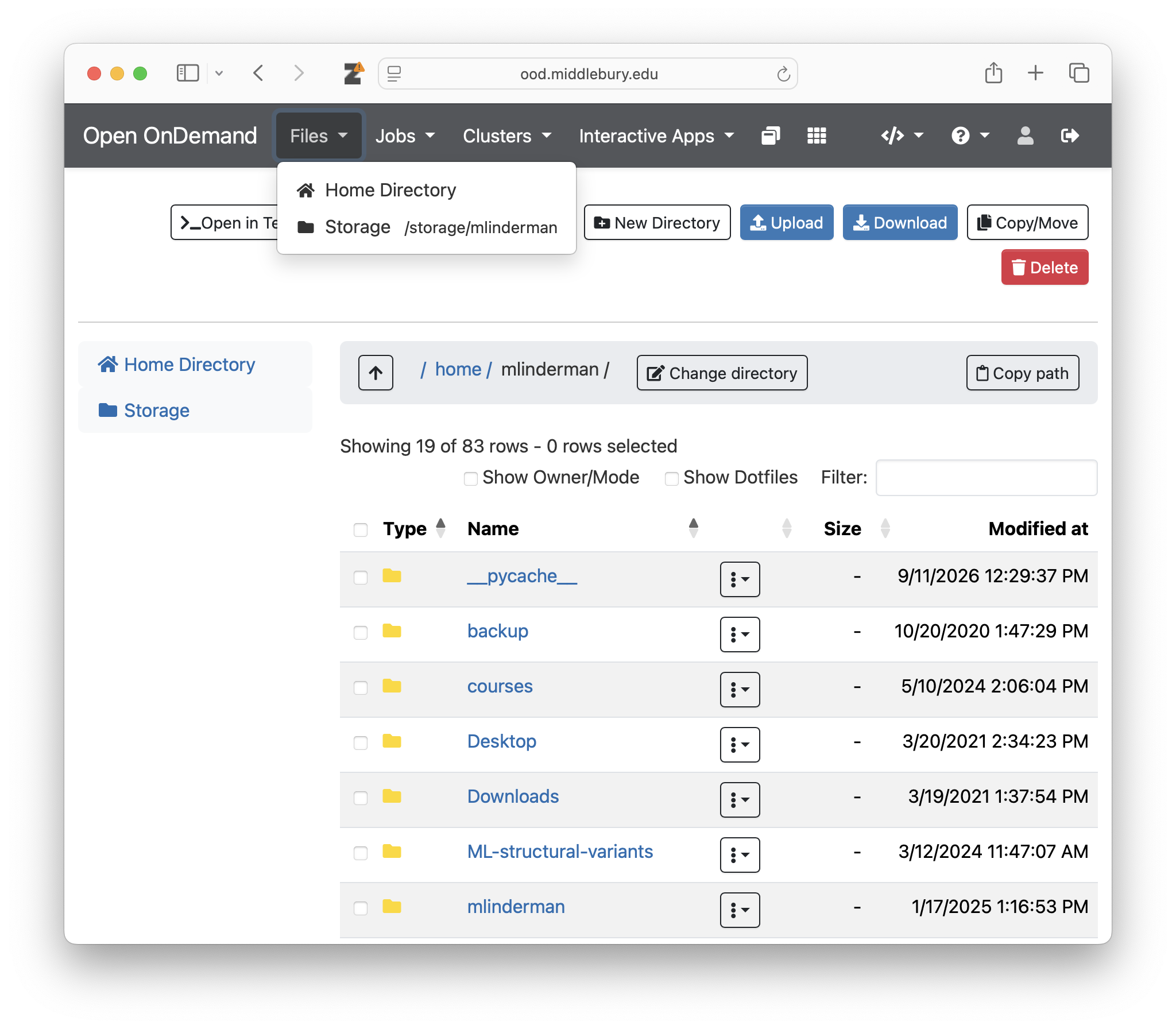
Task: Open the Help question mark menu
Action: (970, 136)
